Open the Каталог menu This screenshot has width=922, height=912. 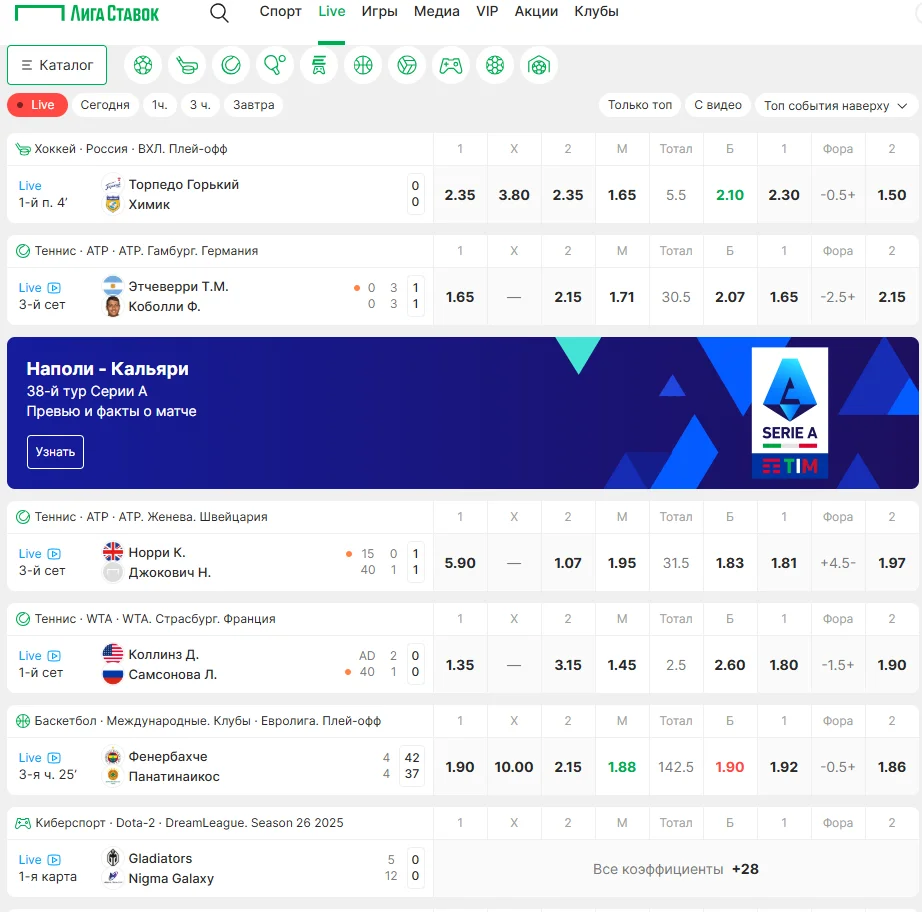(x=57, y=65)
